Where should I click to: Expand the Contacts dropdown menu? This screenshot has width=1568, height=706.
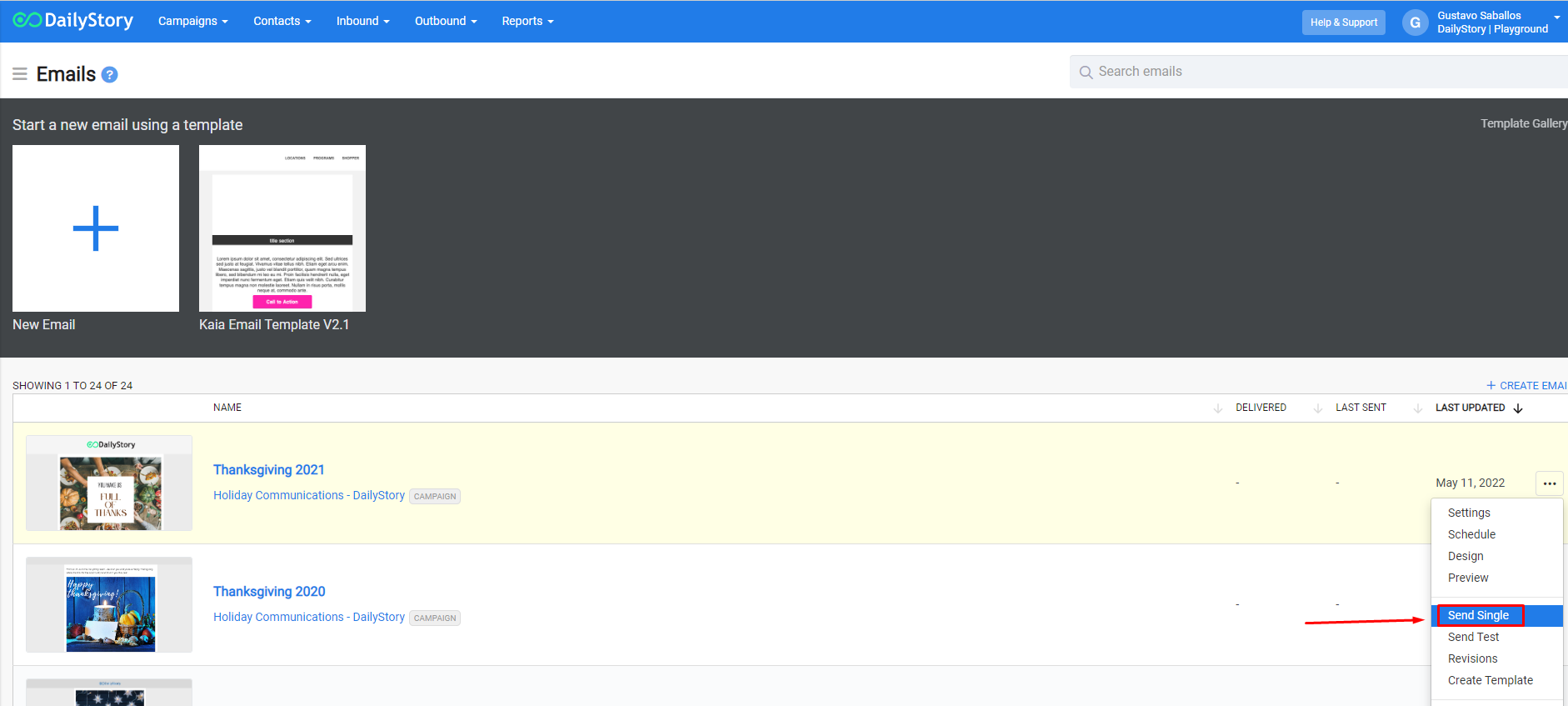[x=282, y=22]
